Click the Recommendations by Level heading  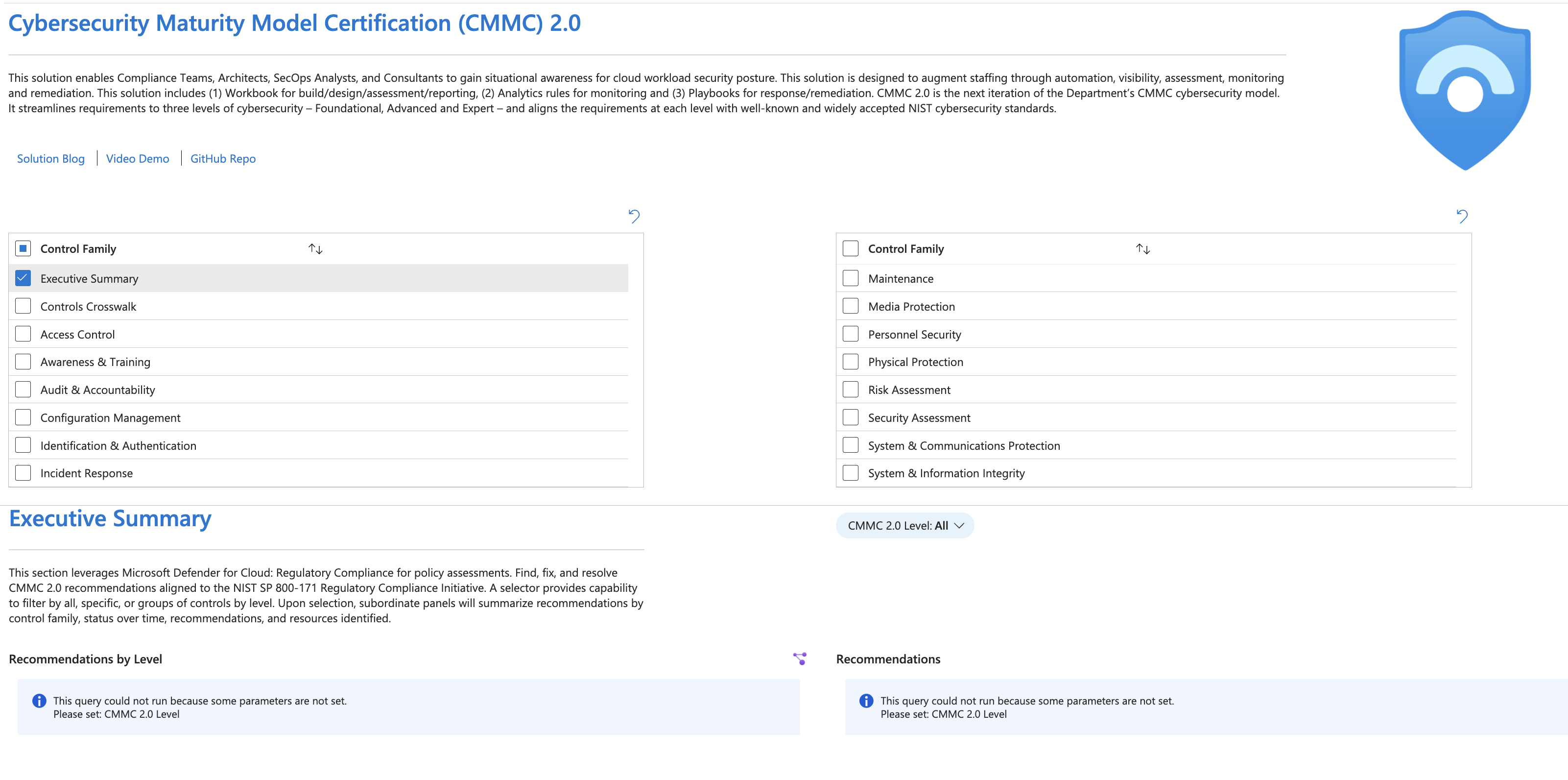point(85,659)
